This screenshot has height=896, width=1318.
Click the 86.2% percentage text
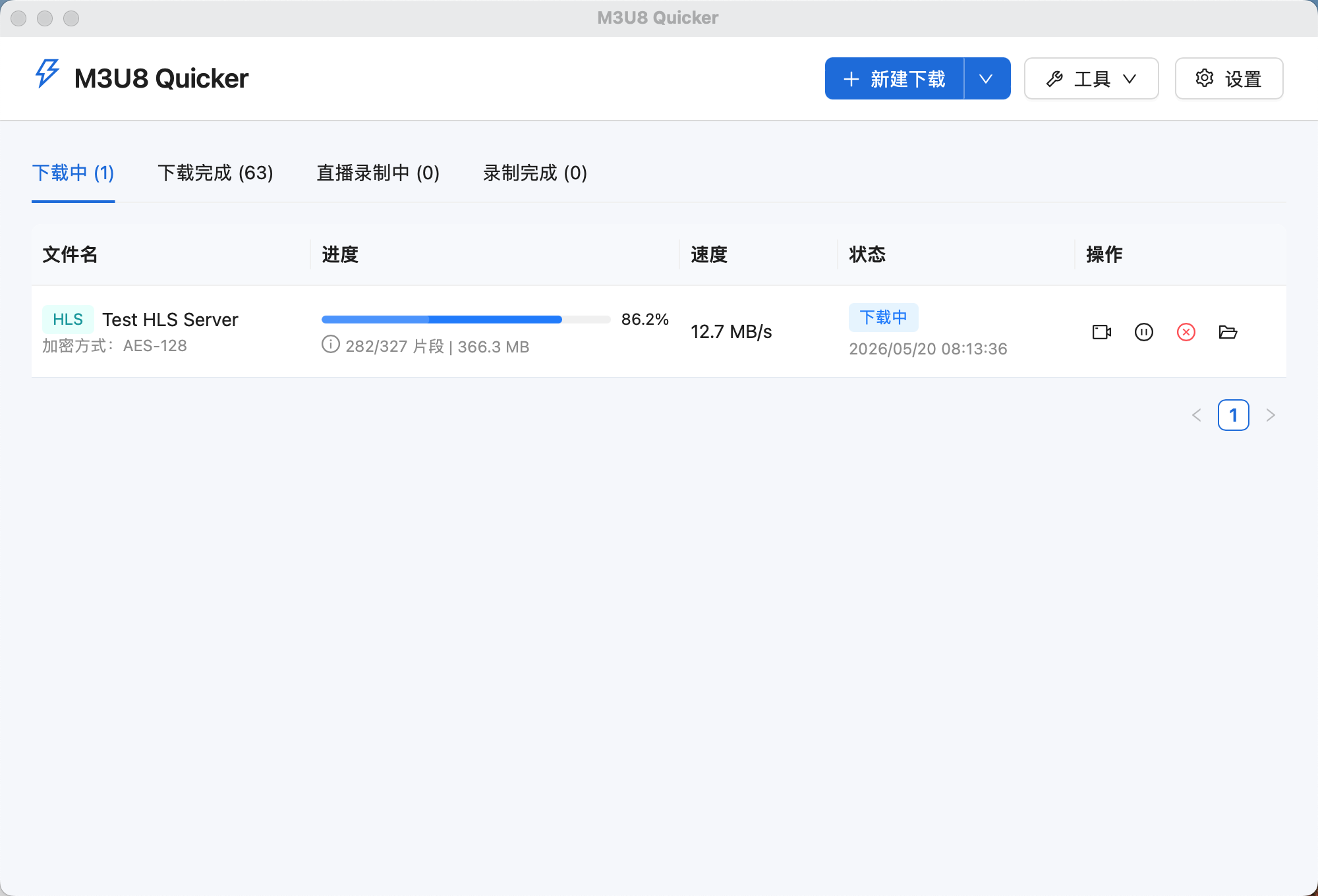(645, 320)
